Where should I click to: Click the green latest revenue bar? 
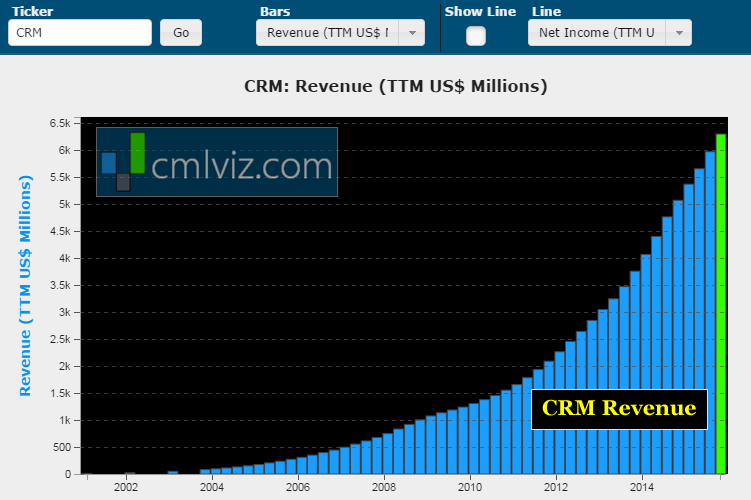(721, 304)
